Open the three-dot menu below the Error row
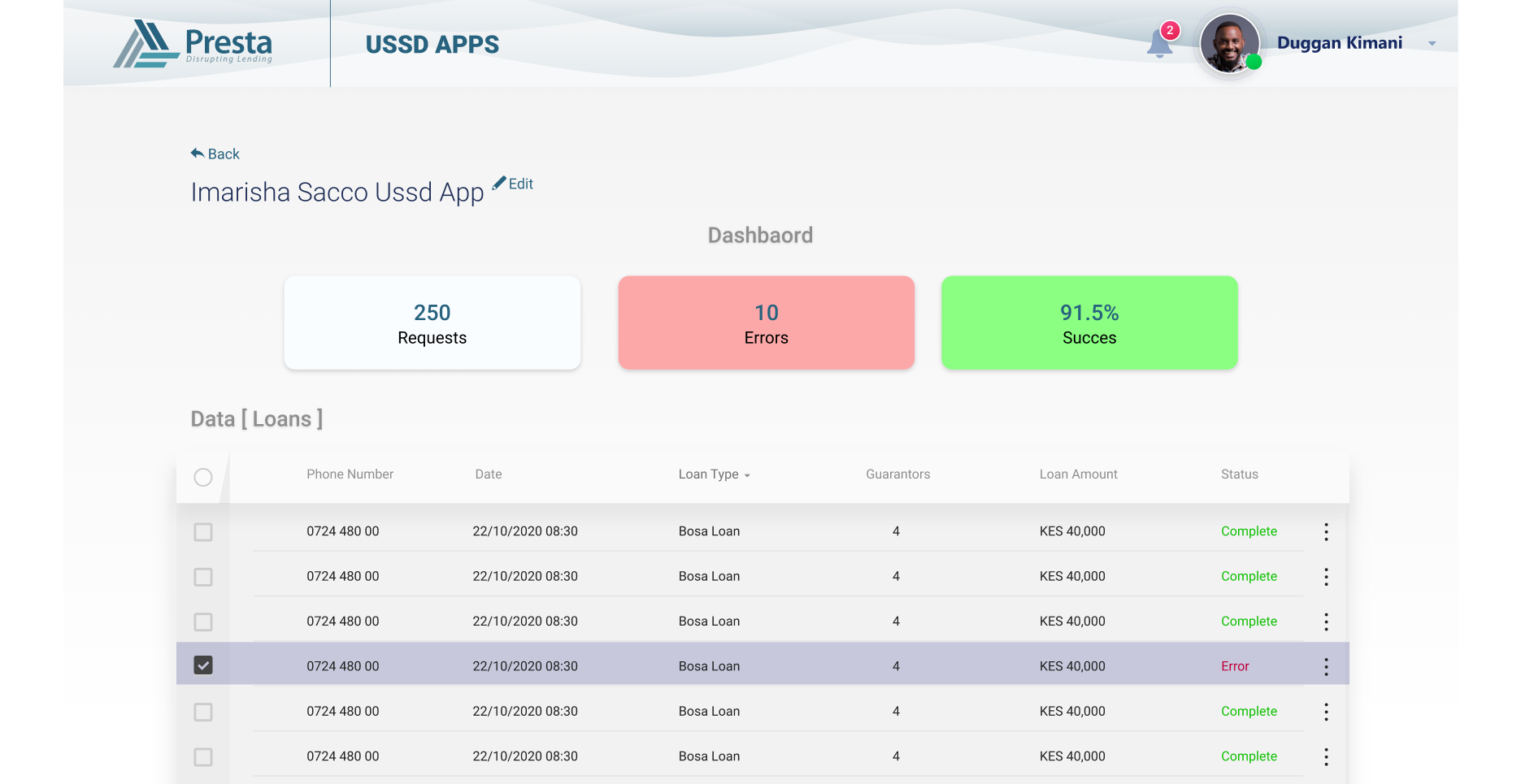Image resolution: width=1521 pixels, height=784 pixels. [1326, 712]
